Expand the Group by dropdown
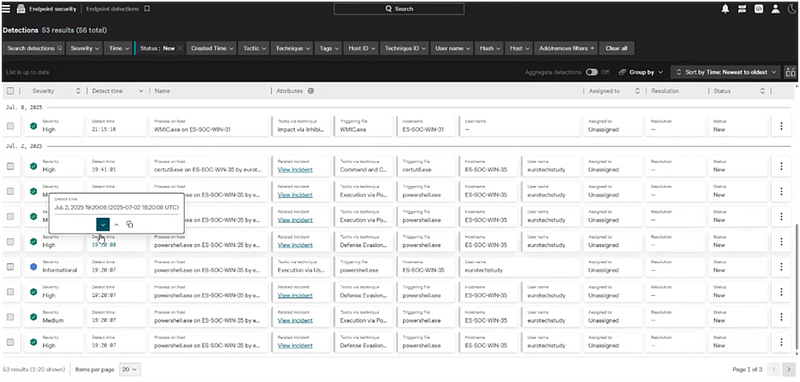The image size is (800, 382). pos(641,72)
